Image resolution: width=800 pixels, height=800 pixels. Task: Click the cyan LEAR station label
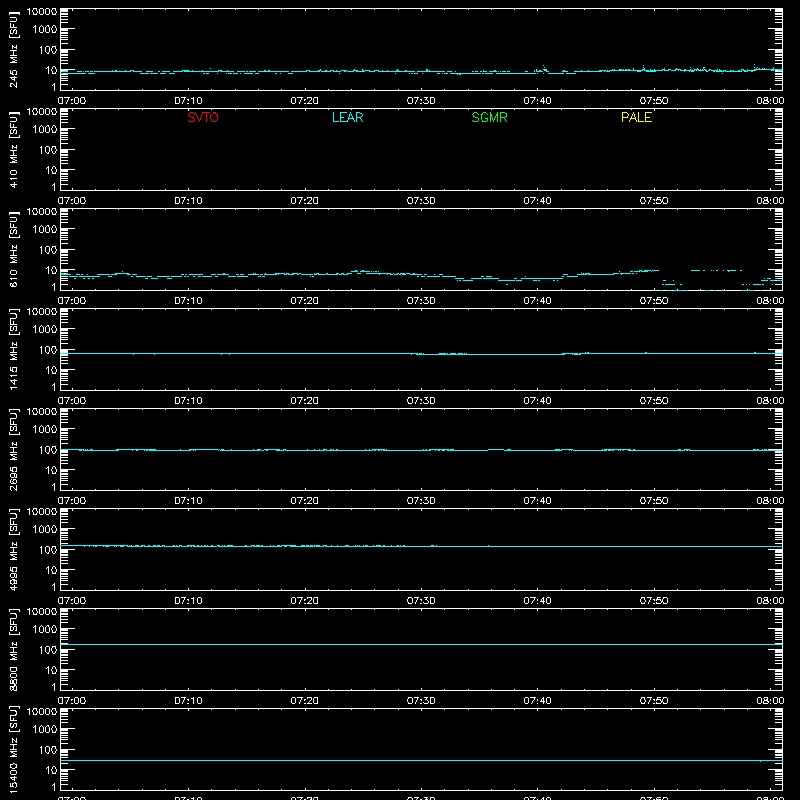tap(347, 117)
